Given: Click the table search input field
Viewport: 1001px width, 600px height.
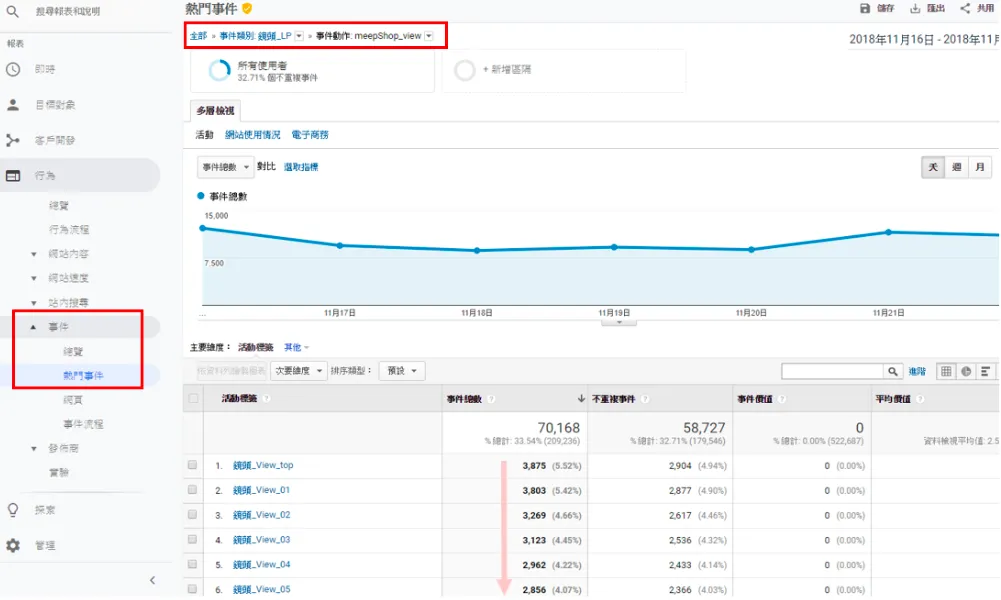Looking at the screenshot, I should pos(832,371).
